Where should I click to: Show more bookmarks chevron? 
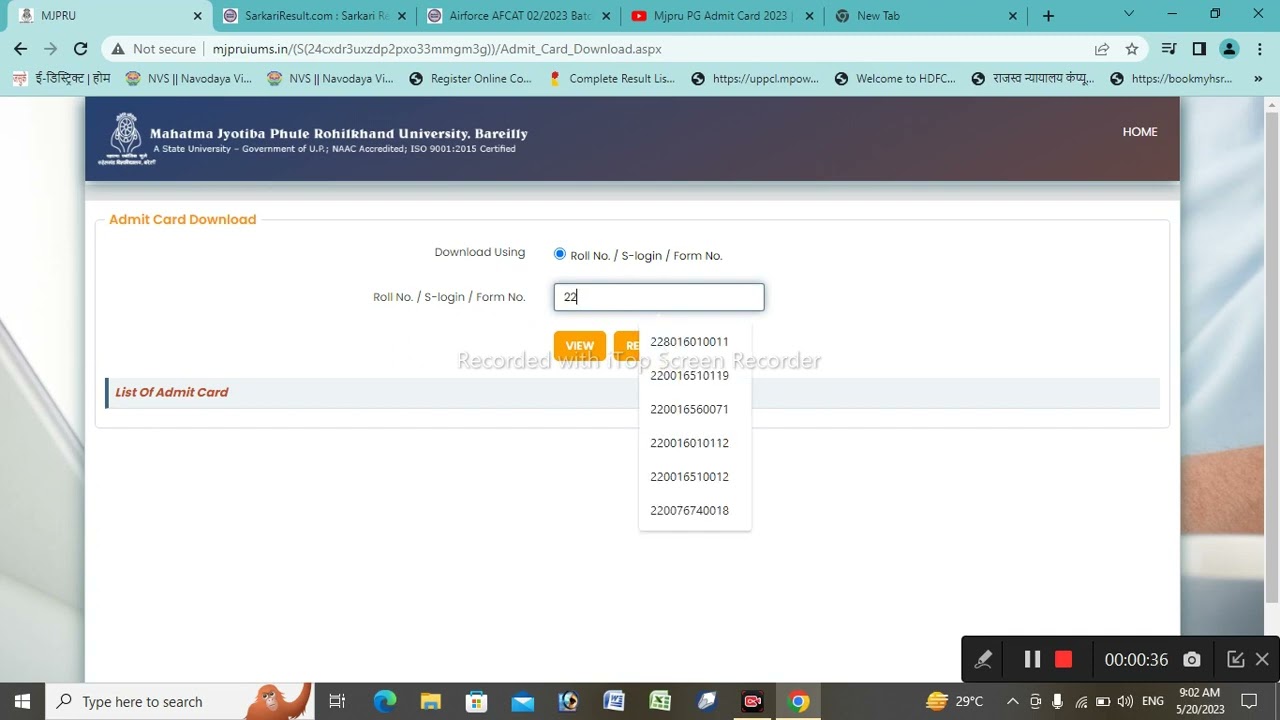(1259, 78)
